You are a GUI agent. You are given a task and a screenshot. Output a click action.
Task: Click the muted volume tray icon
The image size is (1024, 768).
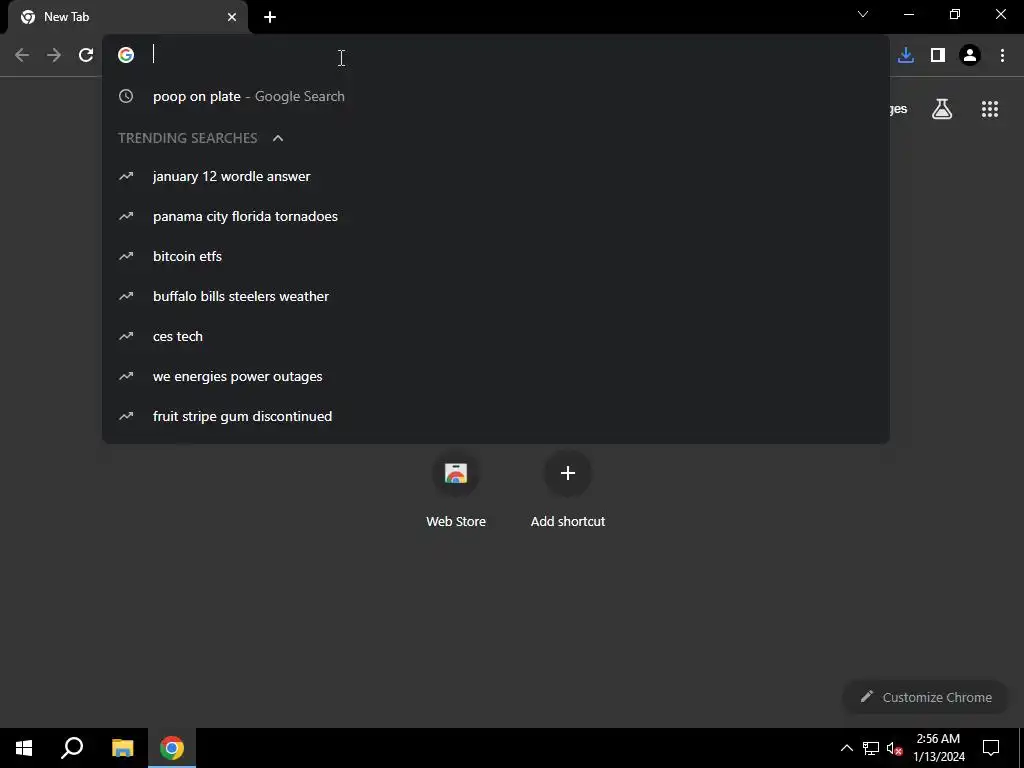[895, 748]
